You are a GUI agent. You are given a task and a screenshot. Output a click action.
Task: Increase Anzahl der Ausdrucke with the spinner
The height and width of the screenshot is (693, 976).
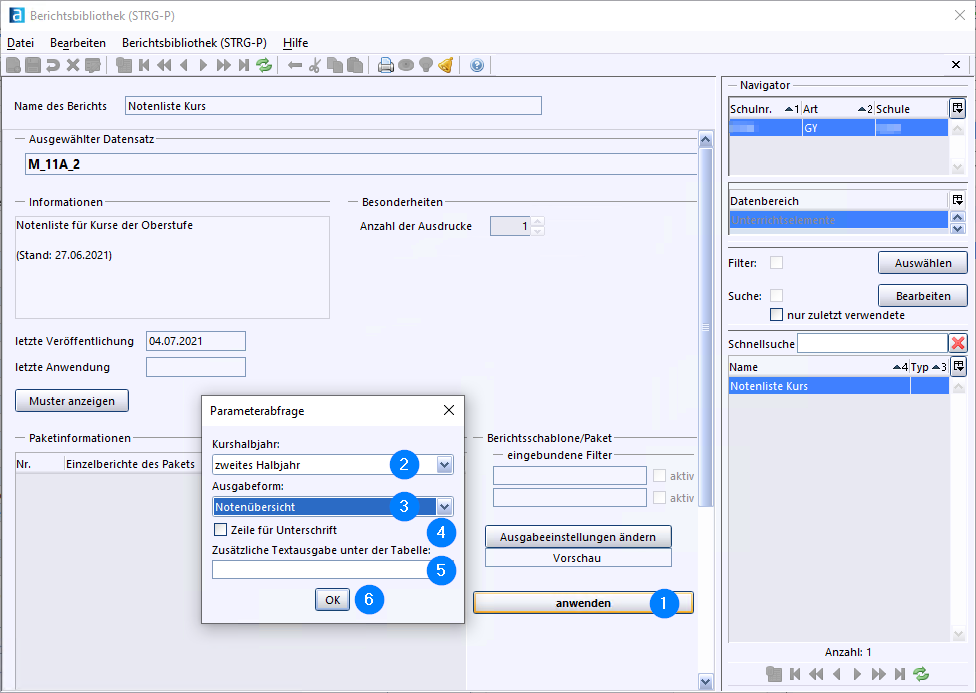click(x=538, y=221)
